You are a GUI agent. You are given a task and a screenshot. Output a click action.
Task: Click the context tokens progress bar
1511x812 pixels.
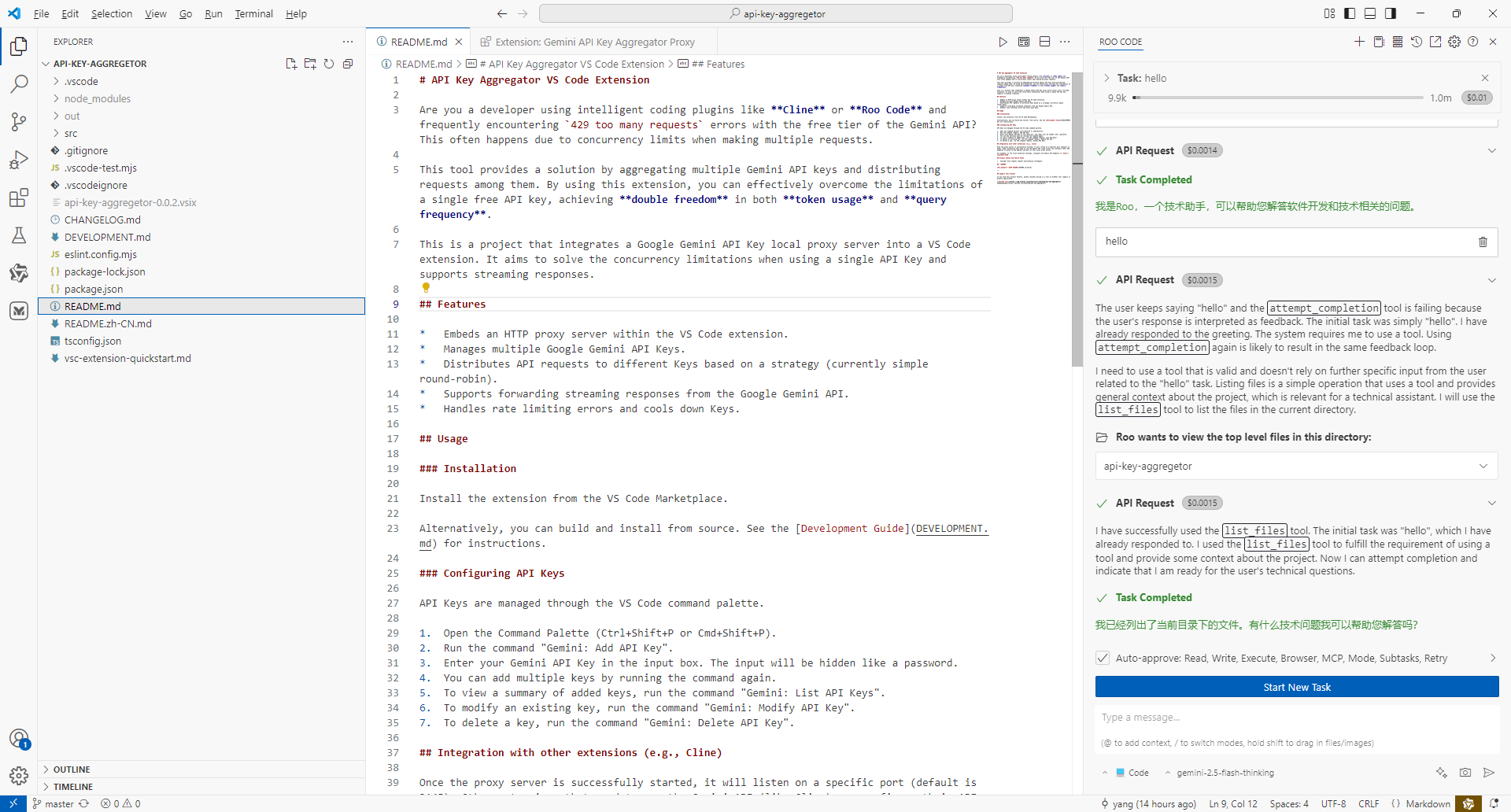(x=1278, y=98)
